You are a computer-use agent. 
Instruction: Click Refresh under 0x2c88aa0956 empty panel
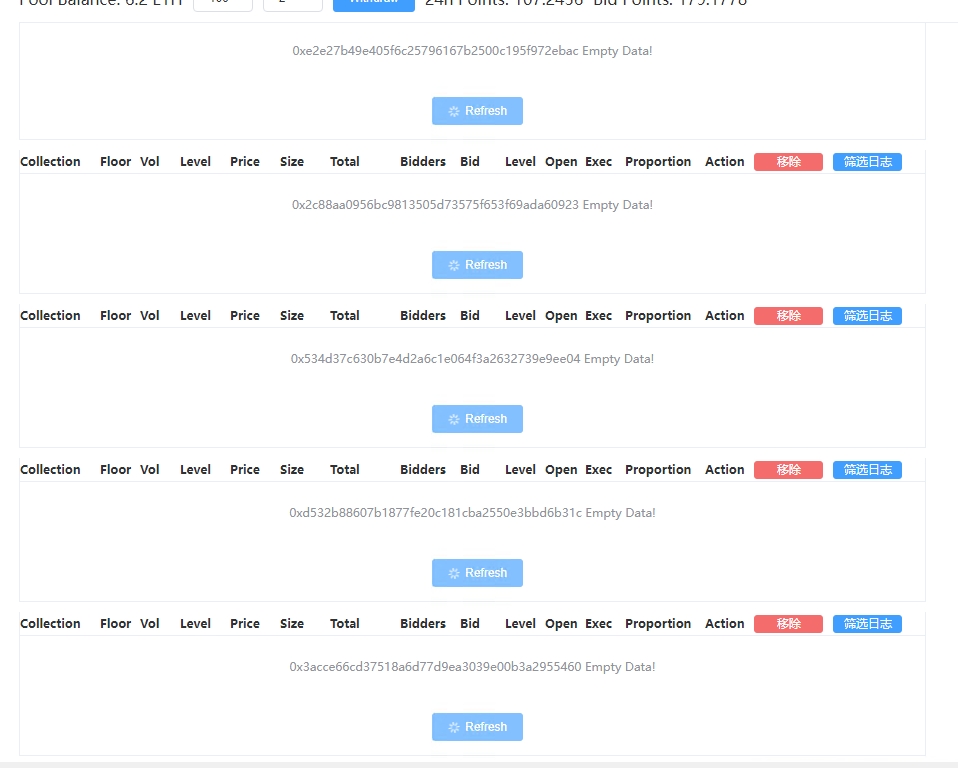coord(477,265)
